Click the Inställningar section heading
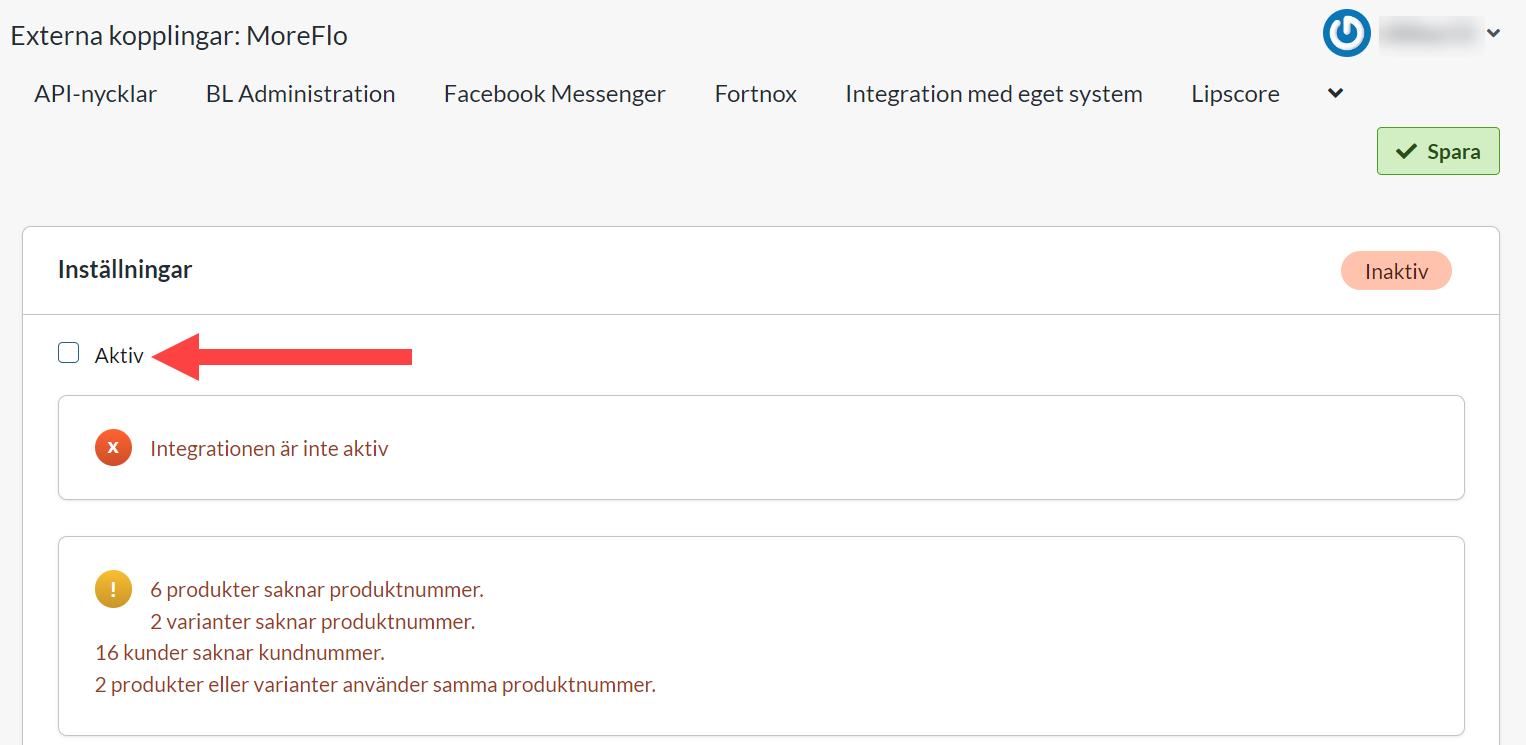1526x745 pixels. pyautogui.click(x=125, y=270)
